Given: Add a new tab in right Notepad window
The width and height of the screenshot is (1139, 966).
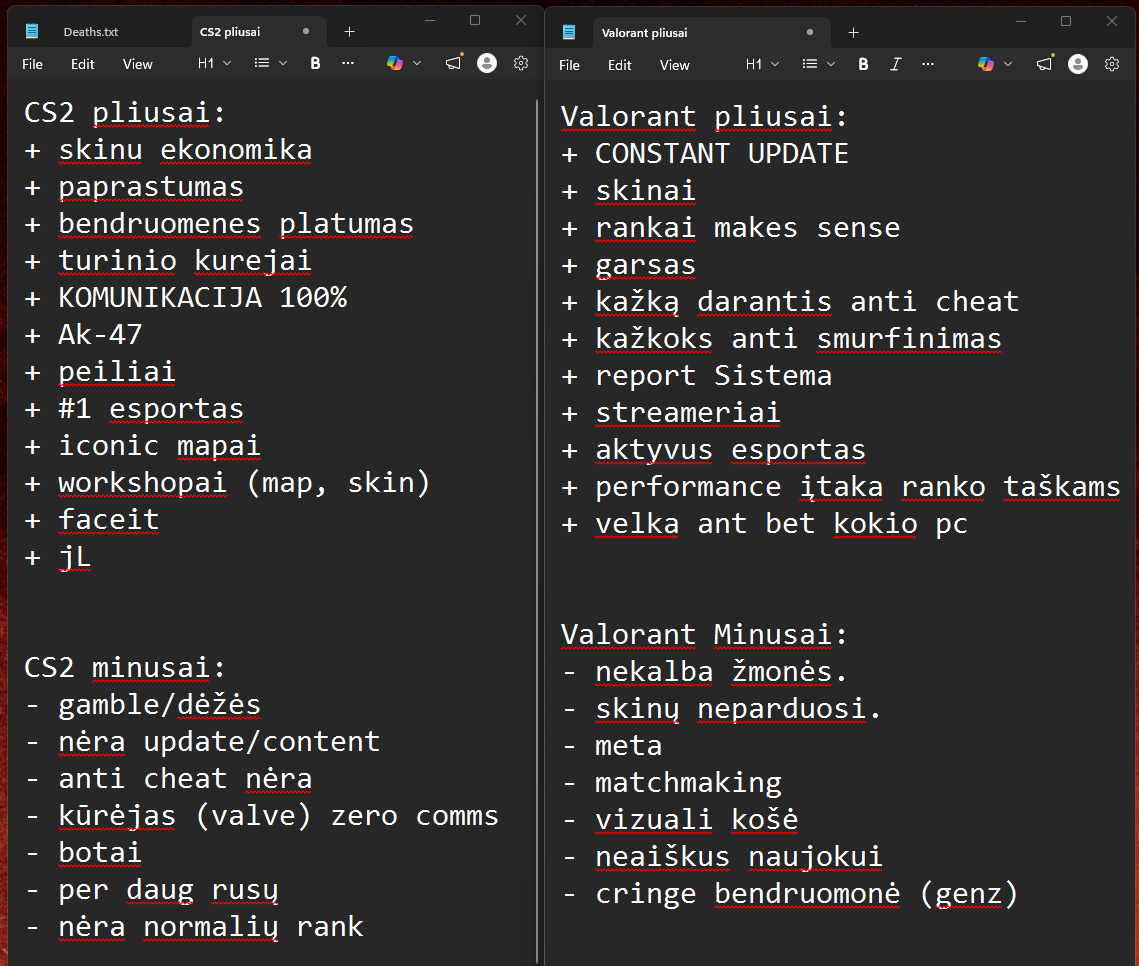Looking at the screenshot, I should tap(854, 33).
